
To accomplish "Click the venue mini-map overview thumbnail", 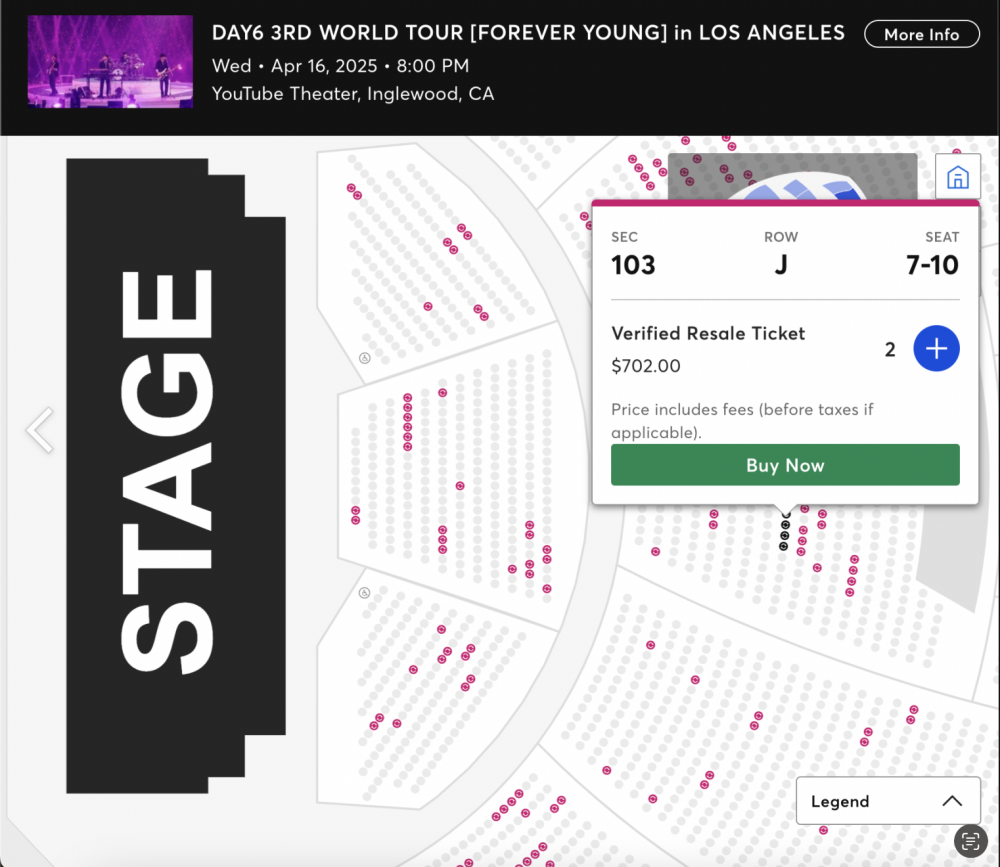I will 792,177.
